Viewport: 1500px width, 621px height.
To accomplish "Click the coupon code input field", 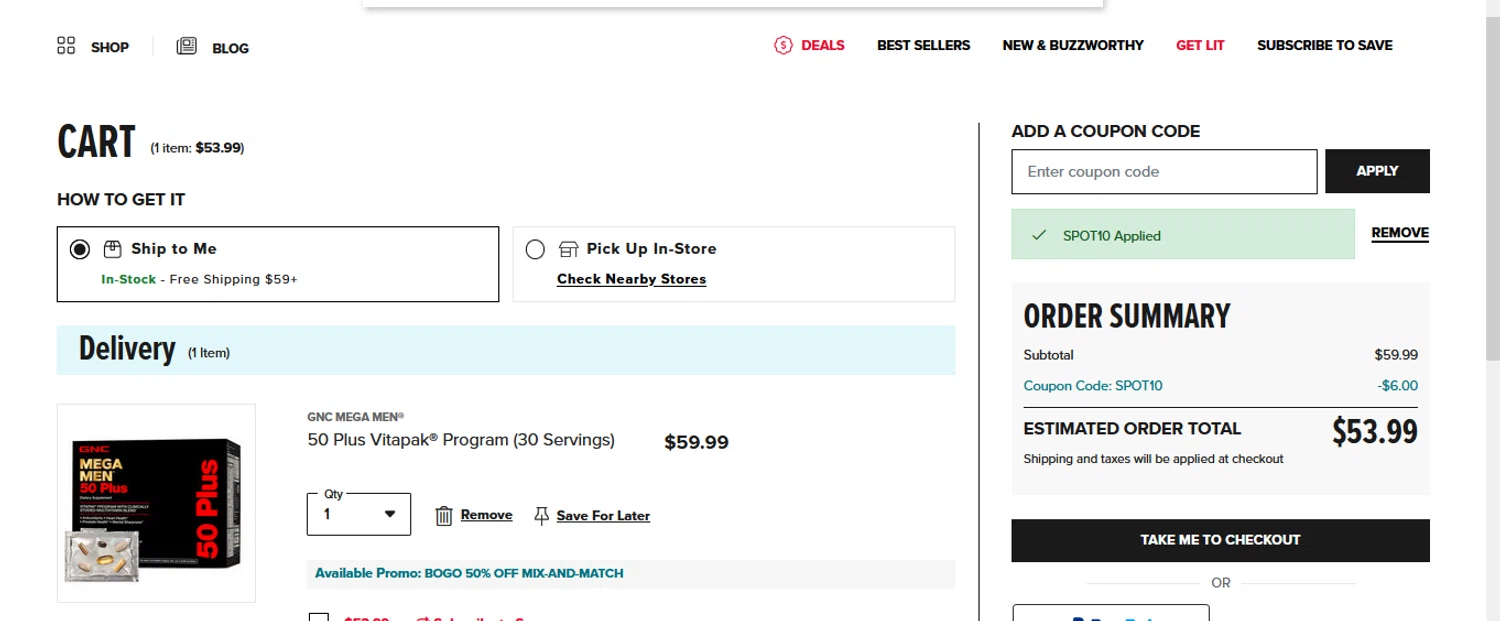I will [x=1164, y=171].
